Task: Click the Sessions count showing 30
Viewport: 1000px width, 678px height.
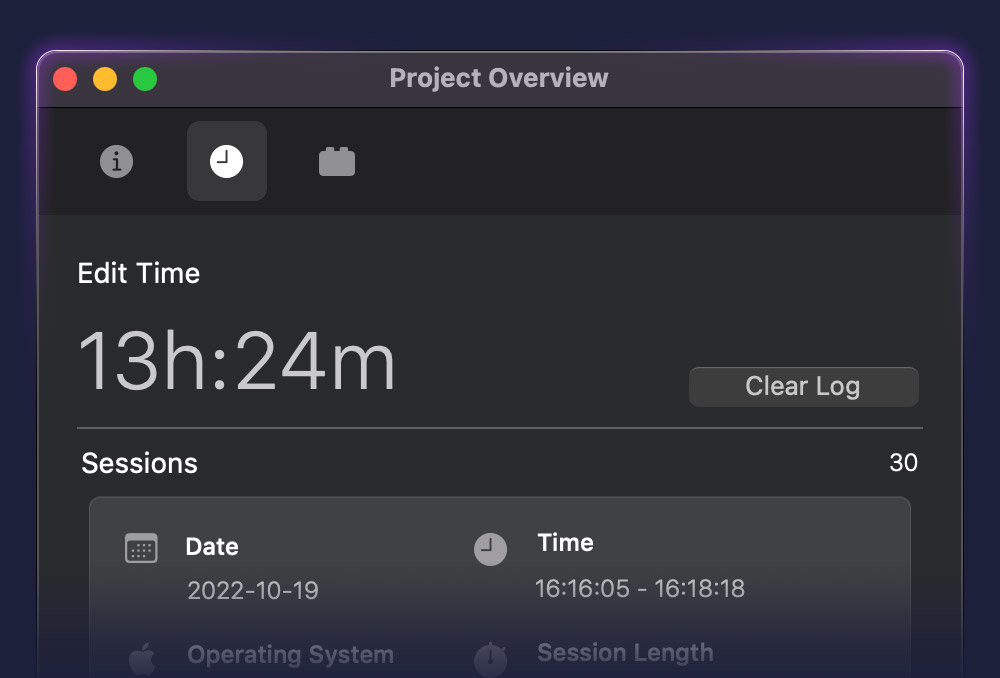Action: (904, 463)
